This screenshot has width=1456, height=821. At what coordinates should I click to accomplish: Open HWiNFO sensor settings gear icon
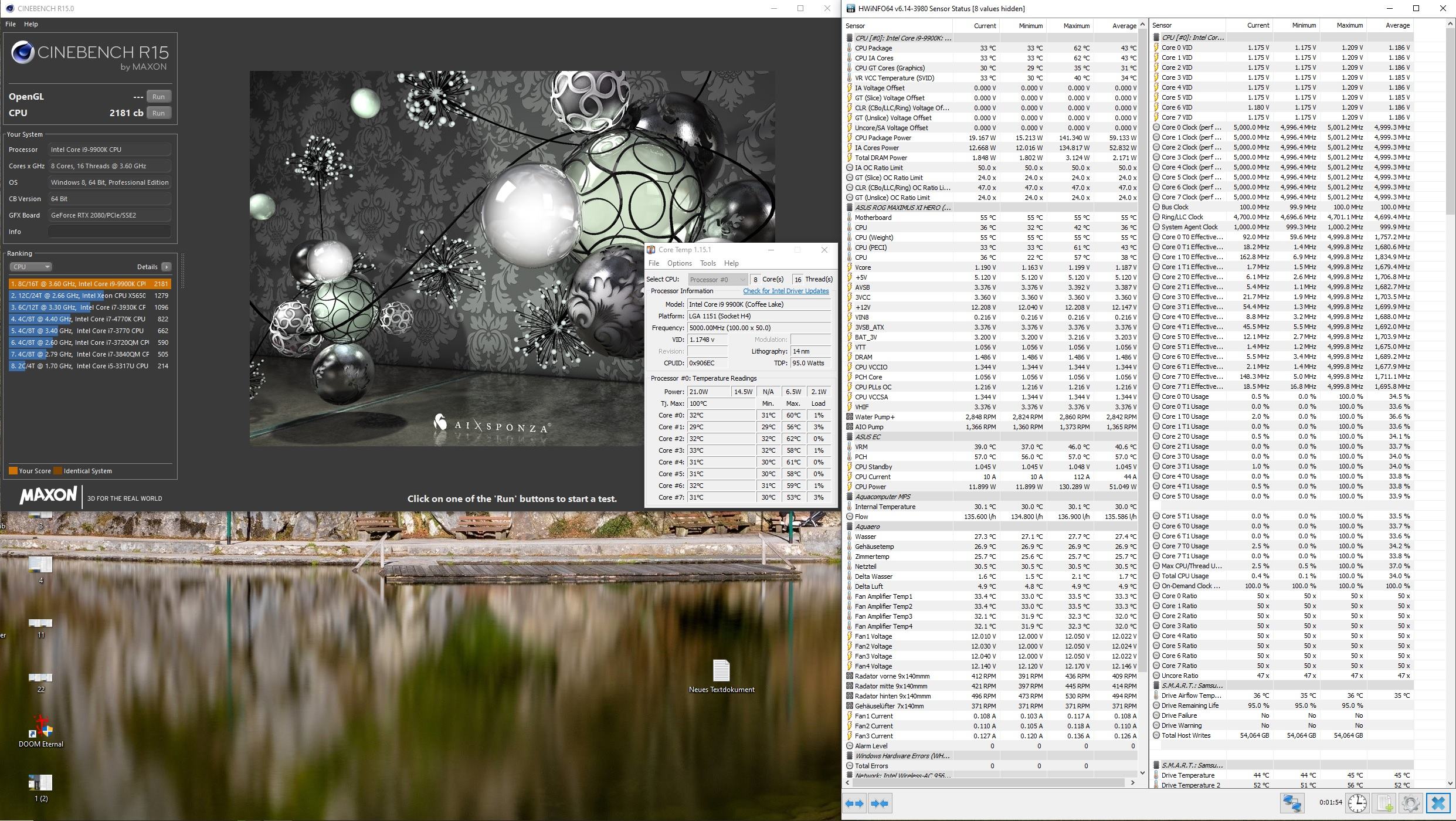(1411, 803)
